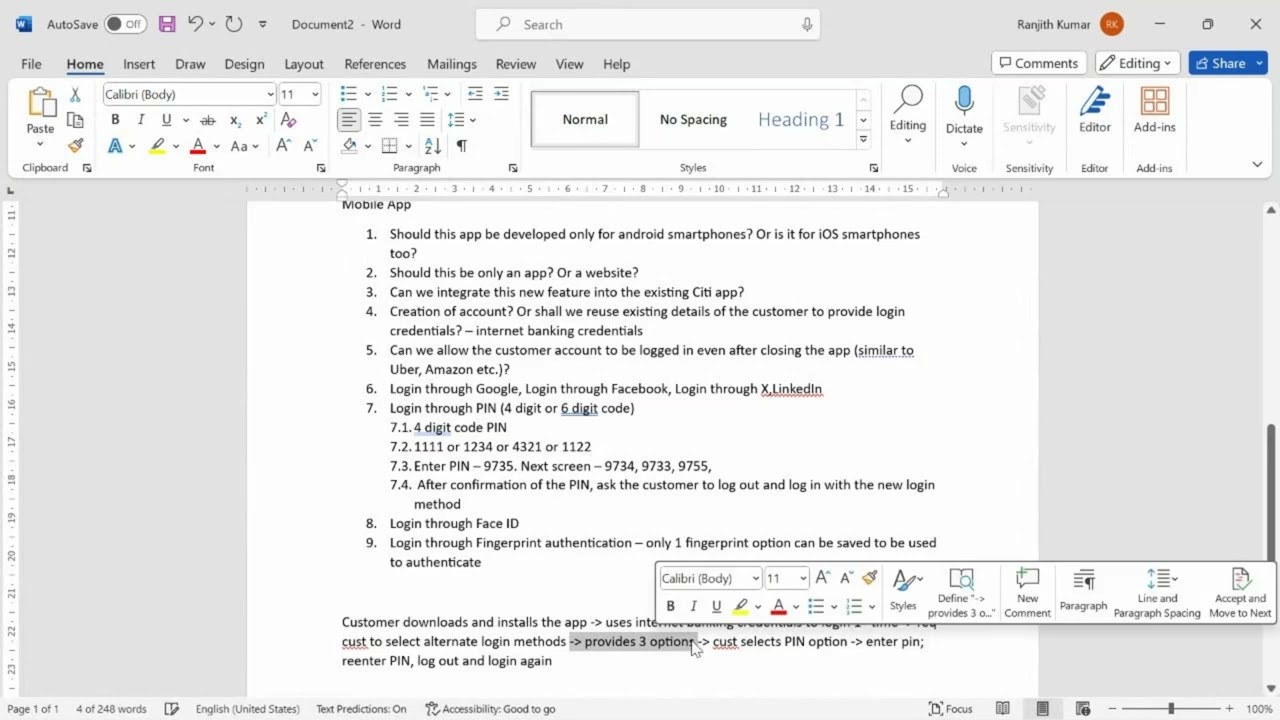Click the Paste button
The width and height of the screenshot is (1280, 720).
click(x=40, y=110)
